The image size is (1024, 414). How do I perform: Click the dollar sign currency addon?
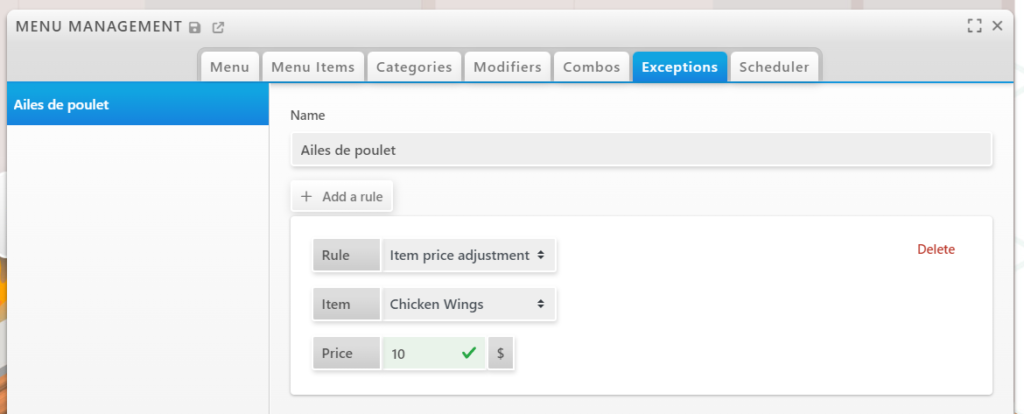tap(500, 353)
